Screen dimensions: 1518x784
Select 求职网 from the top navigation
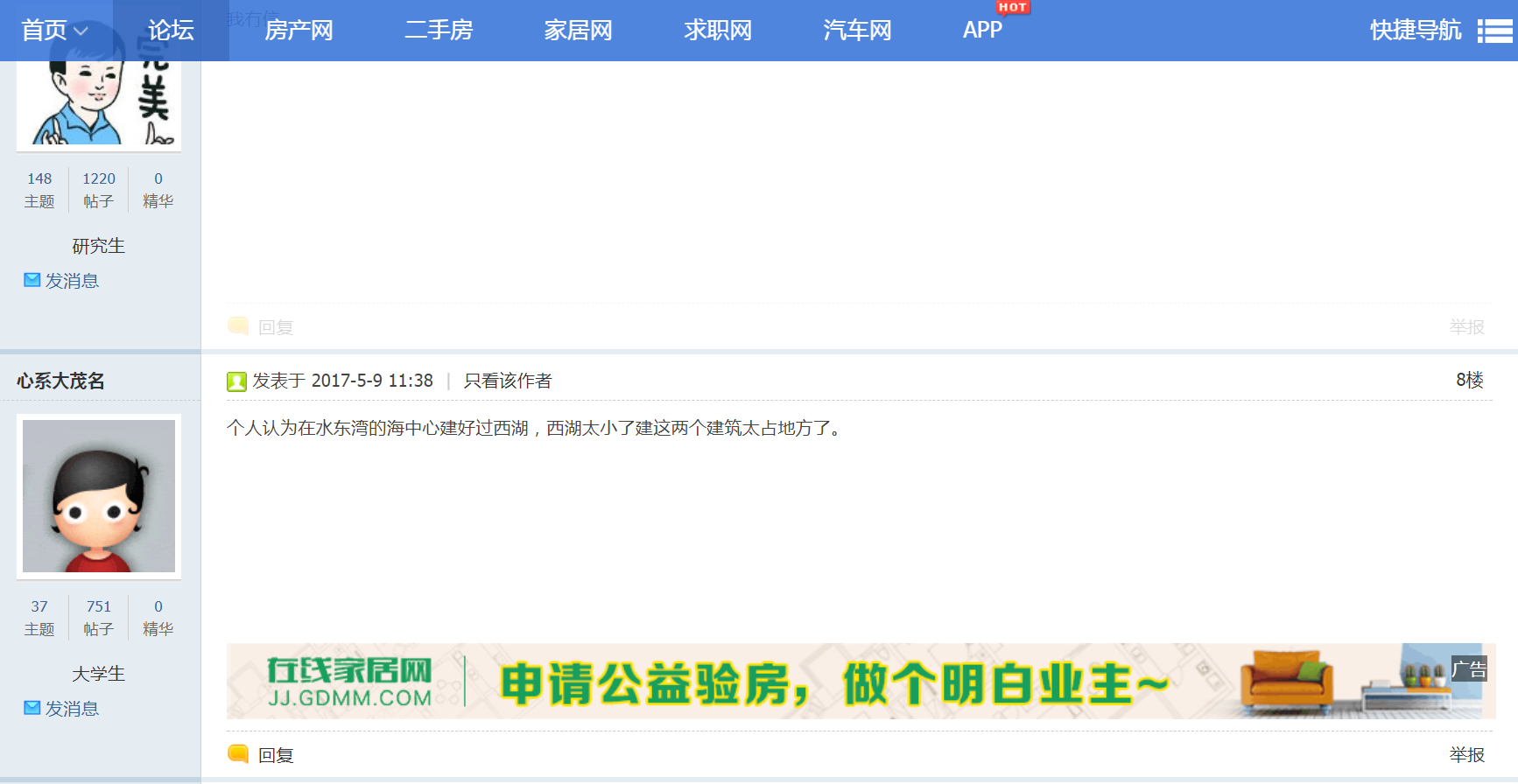(718, 31)
